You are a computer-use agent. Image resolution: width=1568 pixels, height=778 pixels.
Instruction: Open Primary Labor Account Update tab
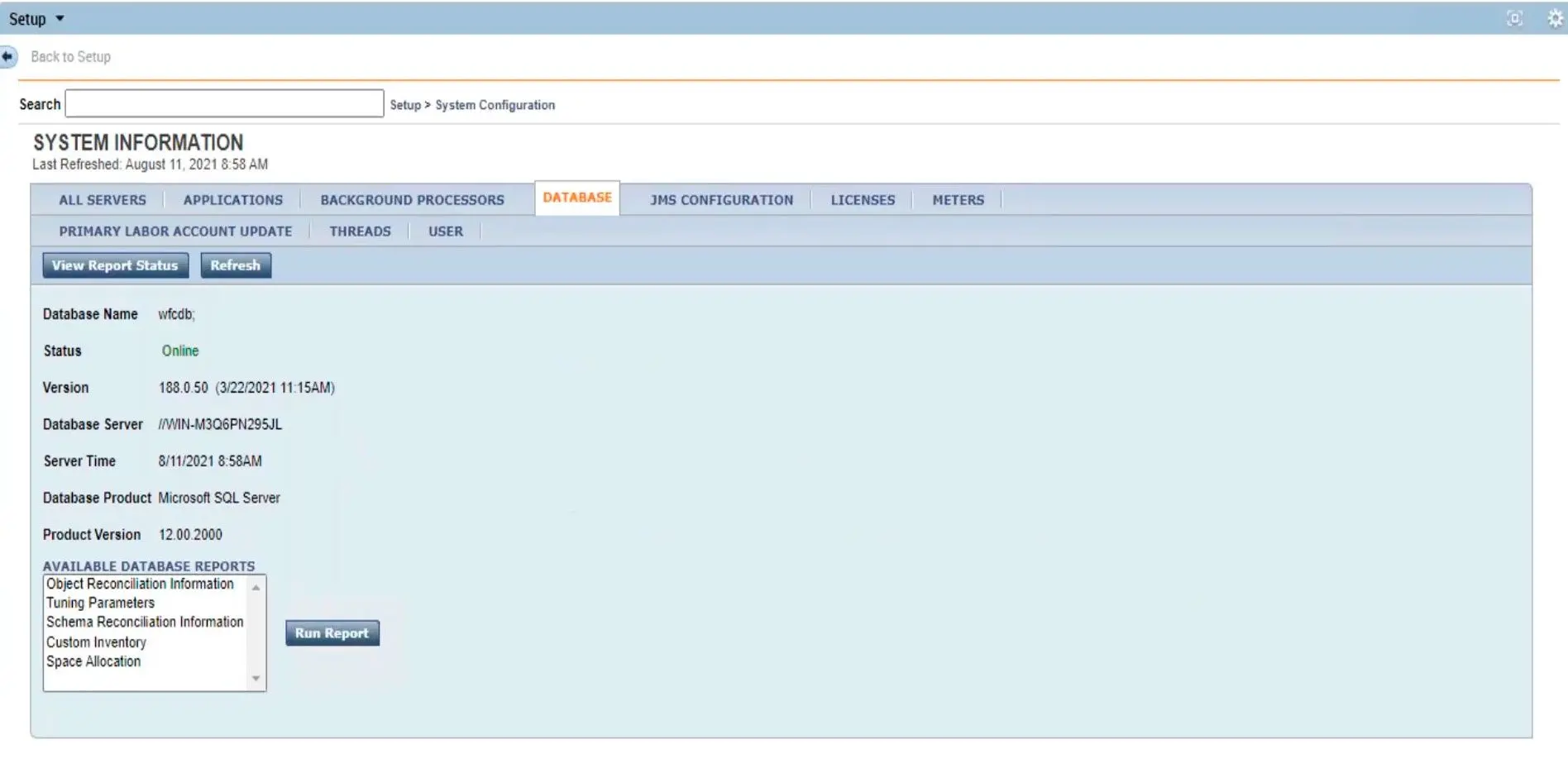pyautogui.click(x=175, y=231)
